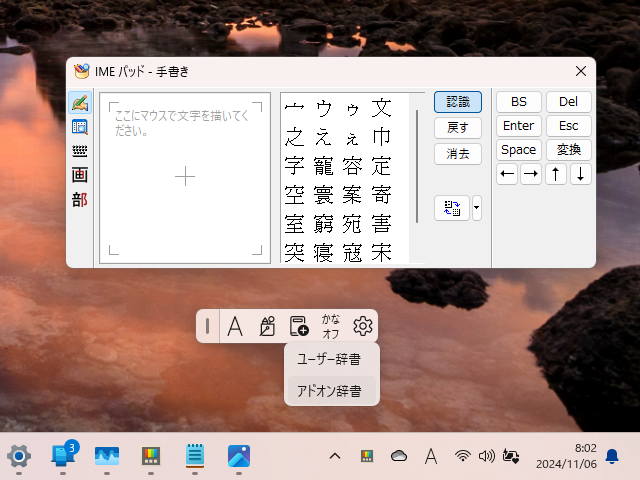The height and width of the screenshot is (480, 640).
Task: Click the 消去 clear drawing button
Action: [x=458, y=154]
